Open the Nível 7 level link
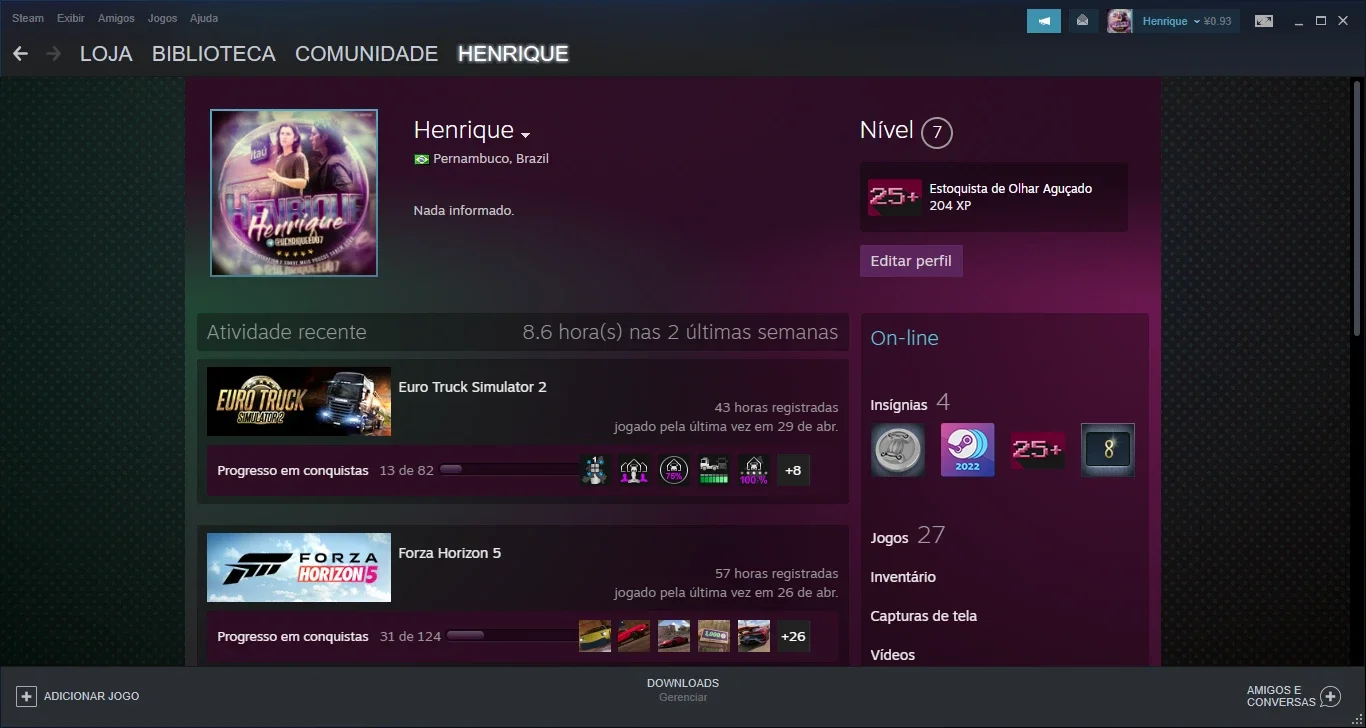This screenshot has height=728, width=1366. (906, 131)
